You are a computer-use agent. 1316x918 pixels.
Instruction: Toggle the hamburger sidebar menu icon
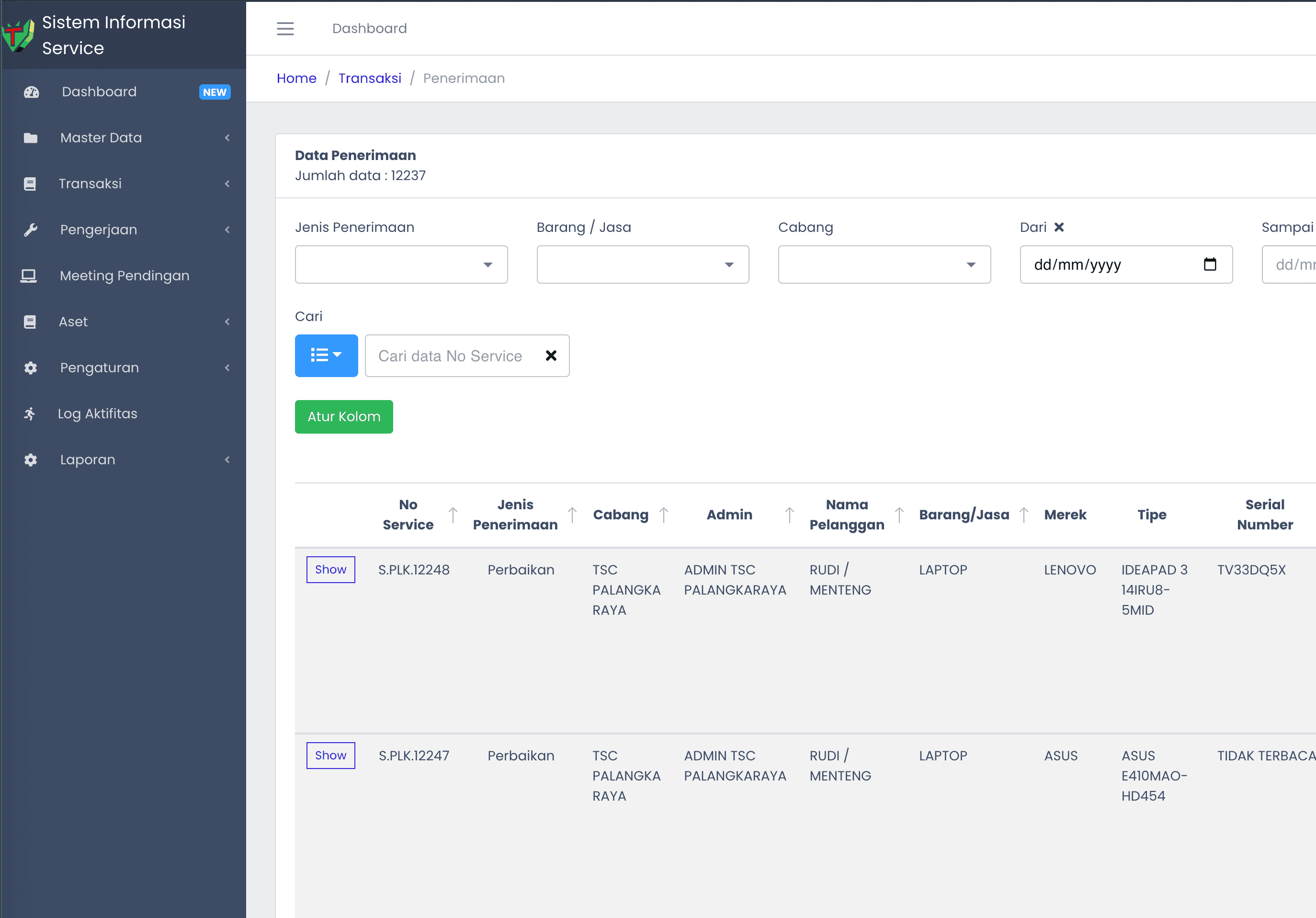(x=285, y=29)
